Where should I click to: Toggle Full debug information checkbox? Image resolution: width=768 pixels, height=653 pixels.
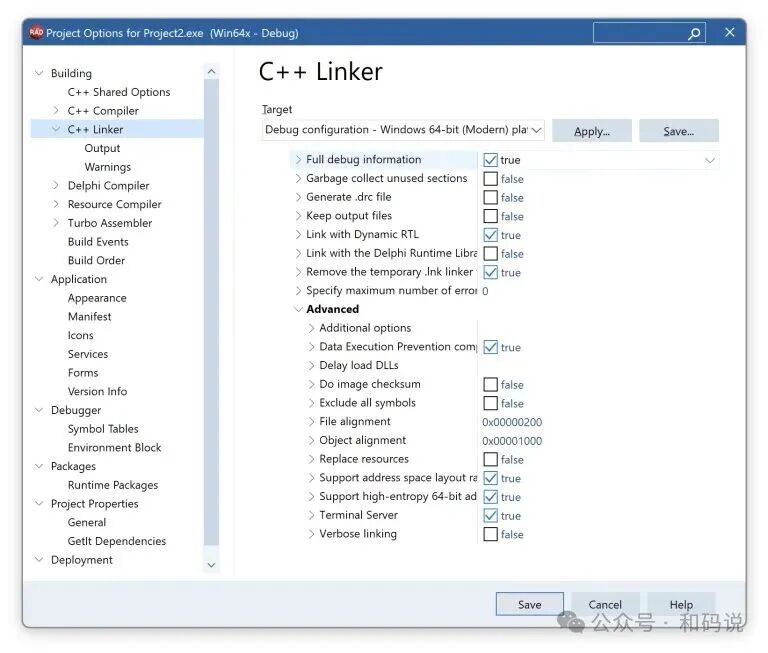pos(490,160)
